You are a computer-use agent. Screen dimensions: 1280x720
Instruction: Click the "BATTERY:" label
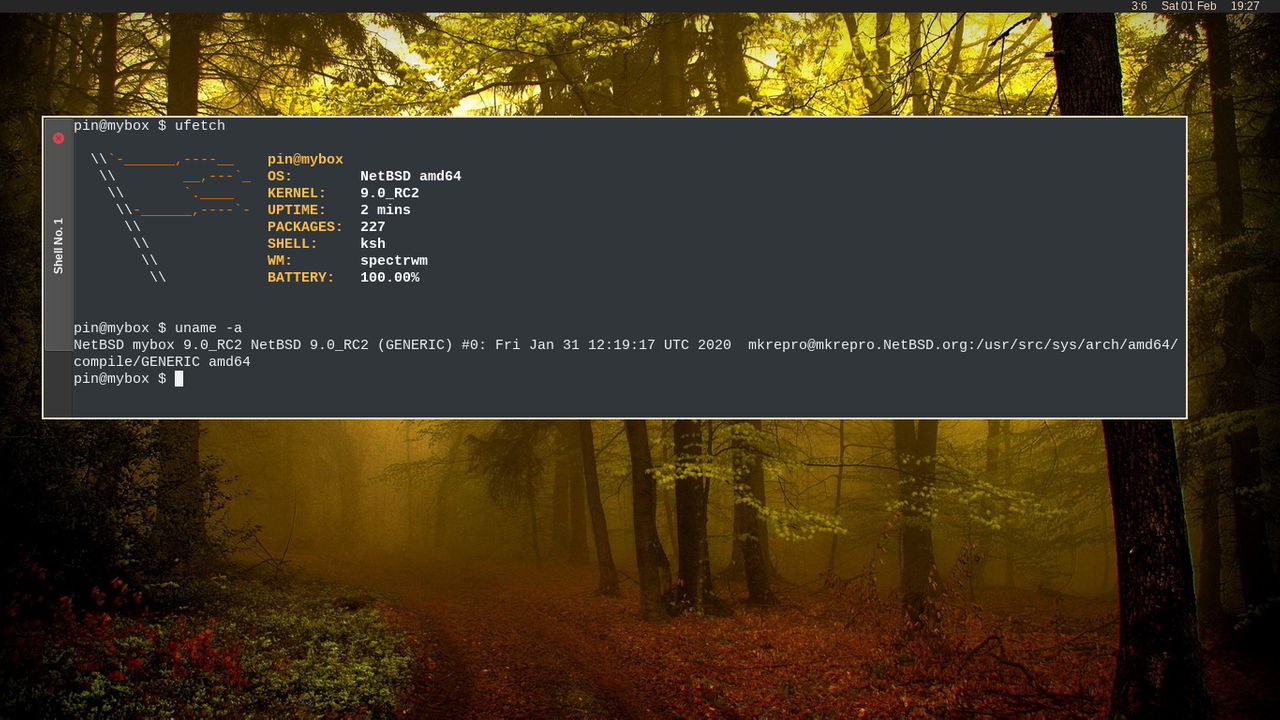(301, 278)
